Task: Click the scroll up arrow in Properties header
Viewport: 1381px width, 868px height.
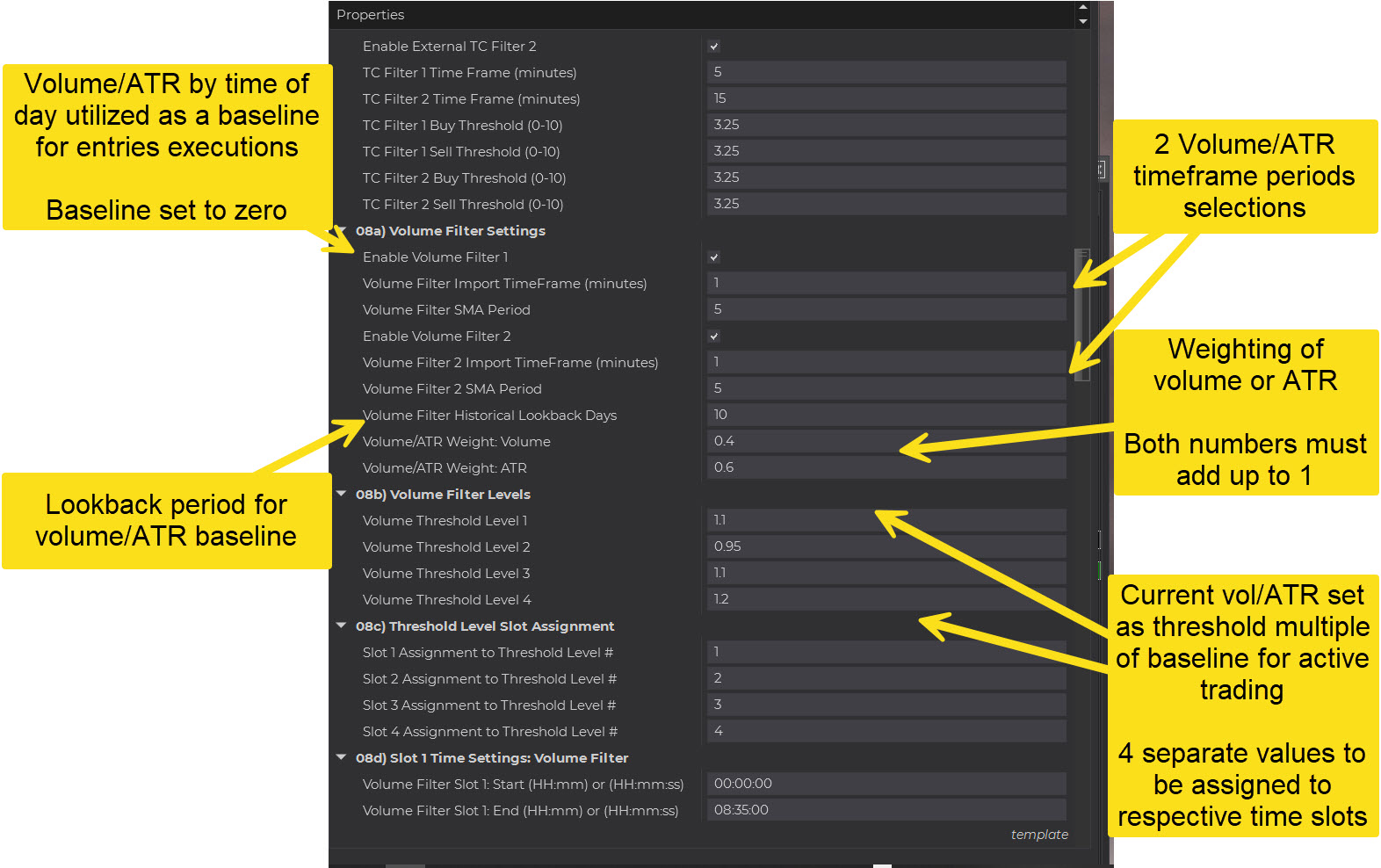Action: (1082, 8)
